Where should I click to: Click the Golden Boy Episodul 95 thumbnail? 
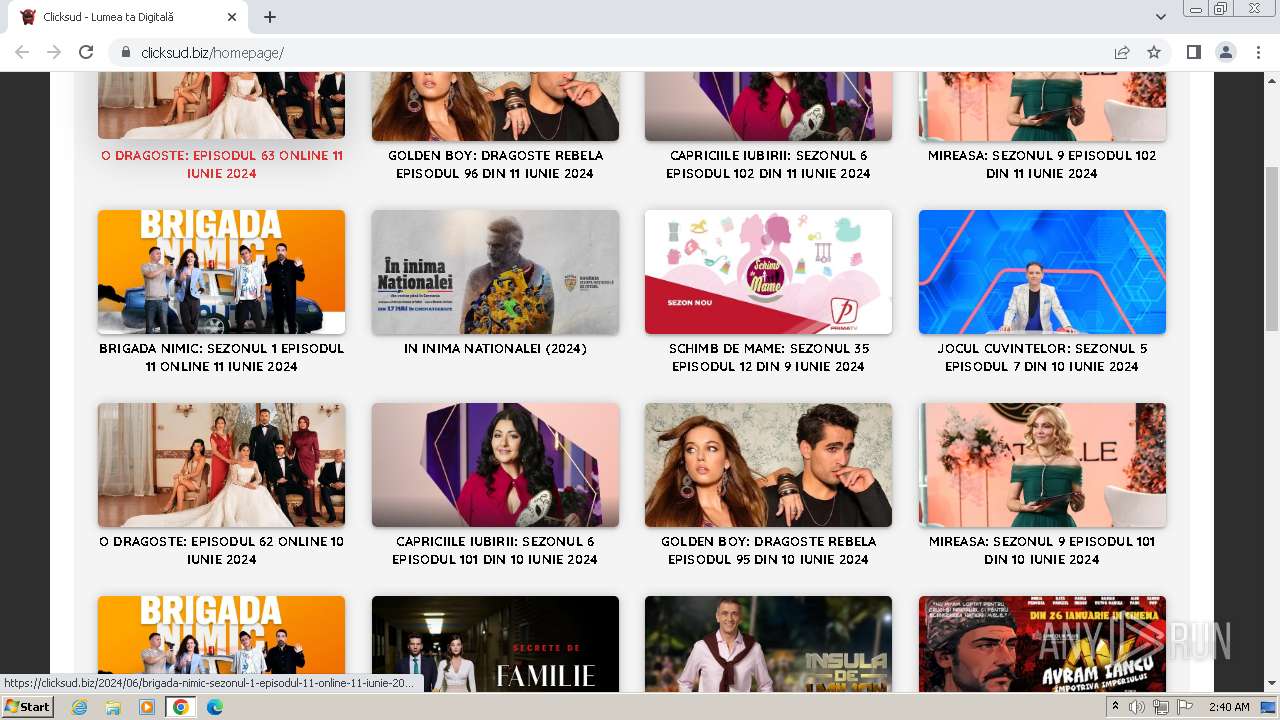(768, 465)
